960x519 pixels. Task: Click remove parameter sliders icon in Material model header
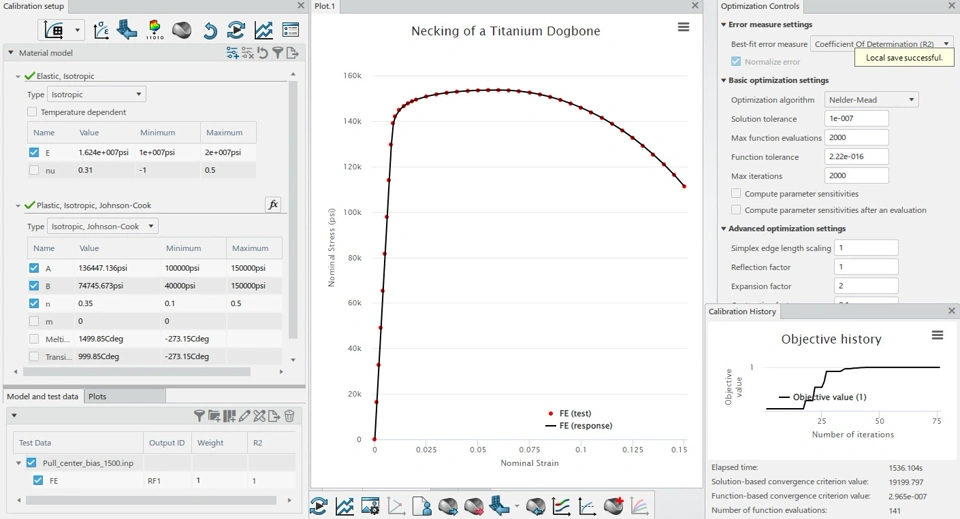247,53
